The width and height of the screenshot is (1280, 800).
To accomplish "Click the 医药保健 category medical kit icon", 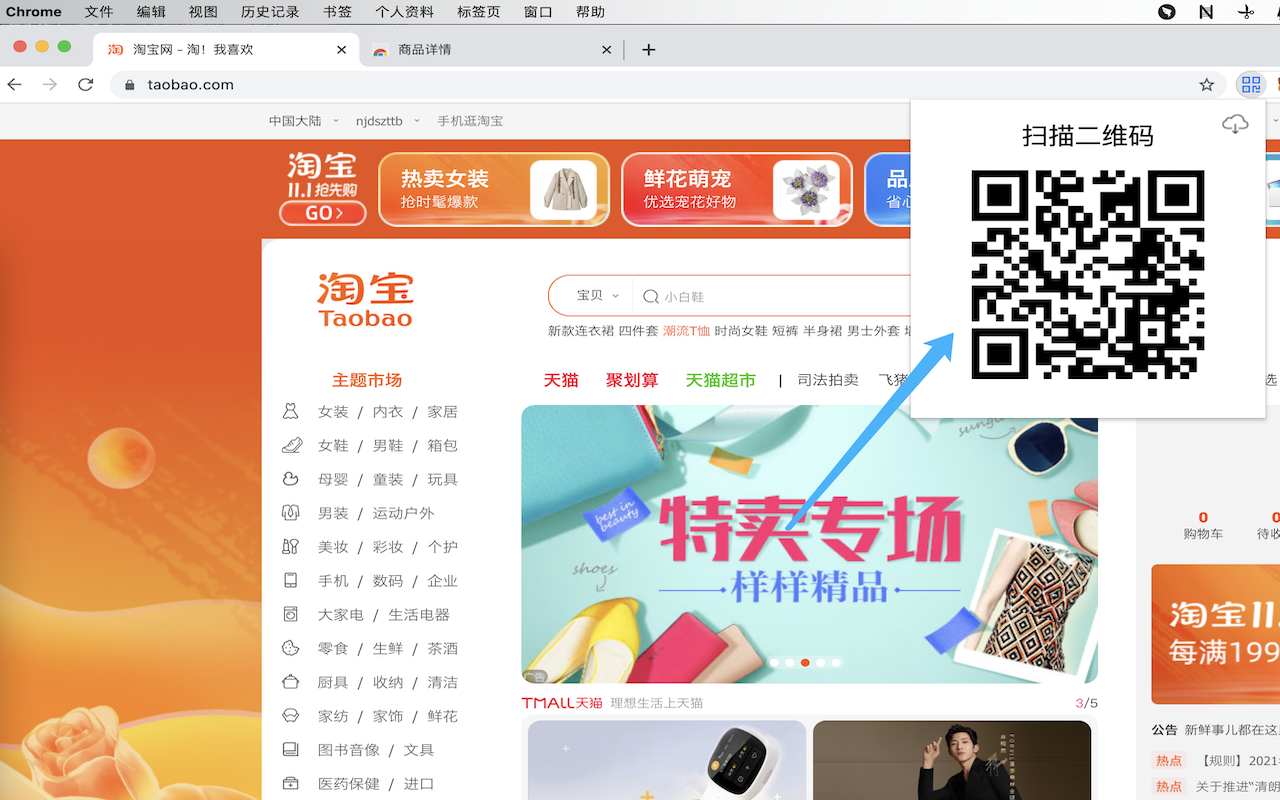I will pyautogui.click(x=291, y=783).
